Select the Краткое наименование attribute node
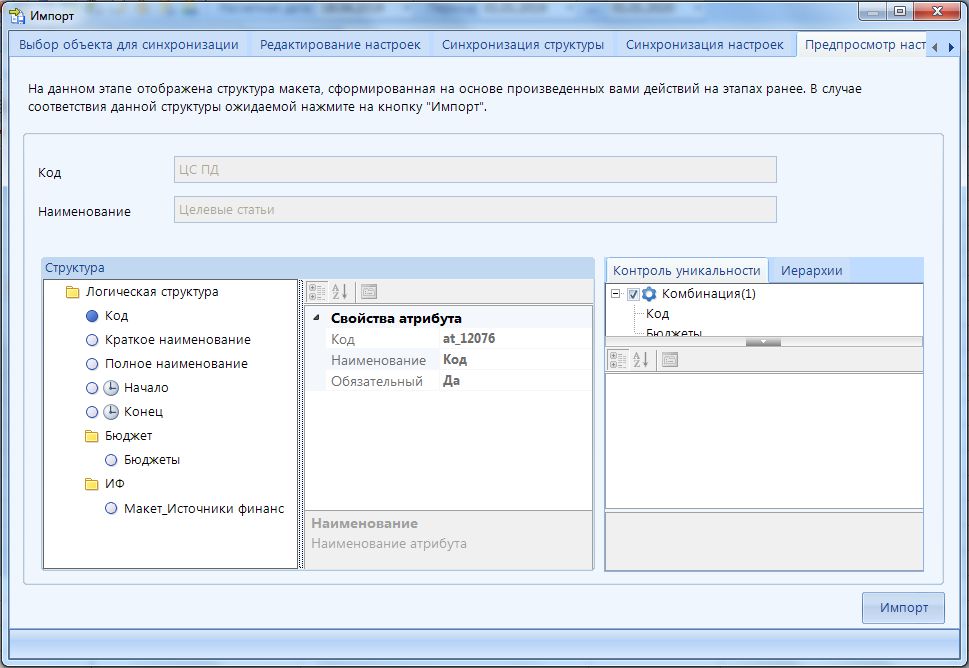This screenshot has width=969, height=668. point(177,340)
